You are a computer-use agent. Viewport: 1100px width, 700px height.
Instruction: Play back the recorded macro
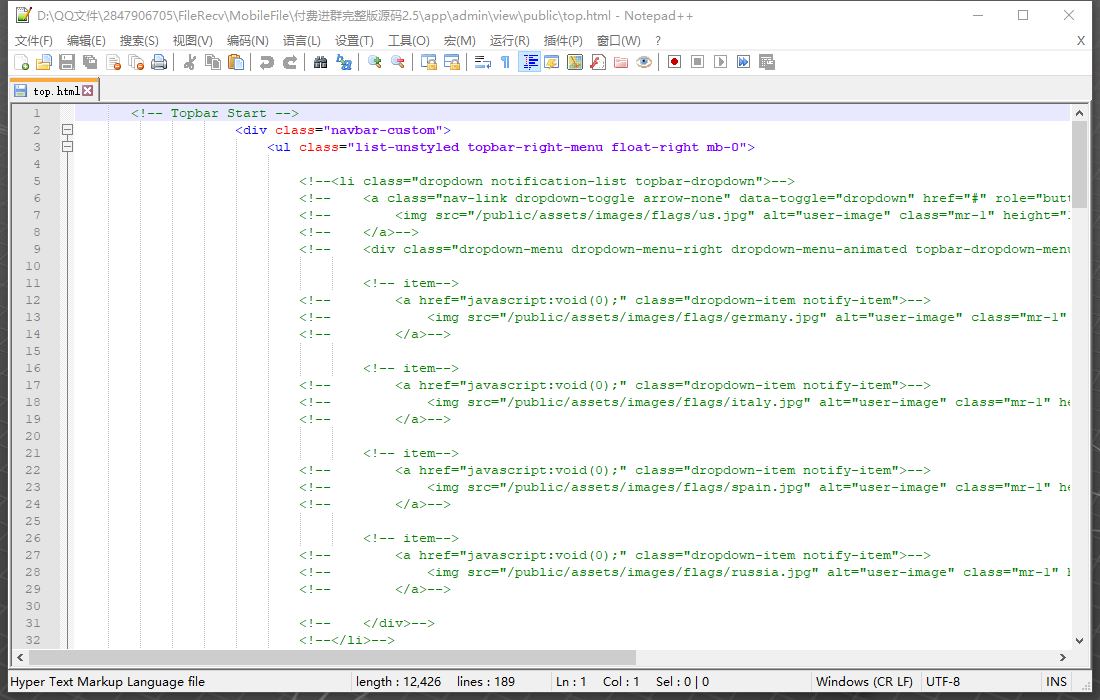pos(720,62)
